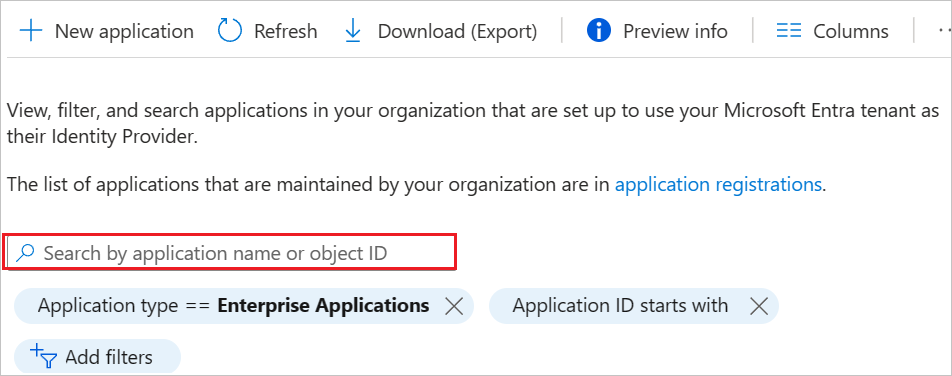This screenshot has height=376, width=952.
Task: Remove the Application ID starts with filter
Action: click(x=758, y=306)
